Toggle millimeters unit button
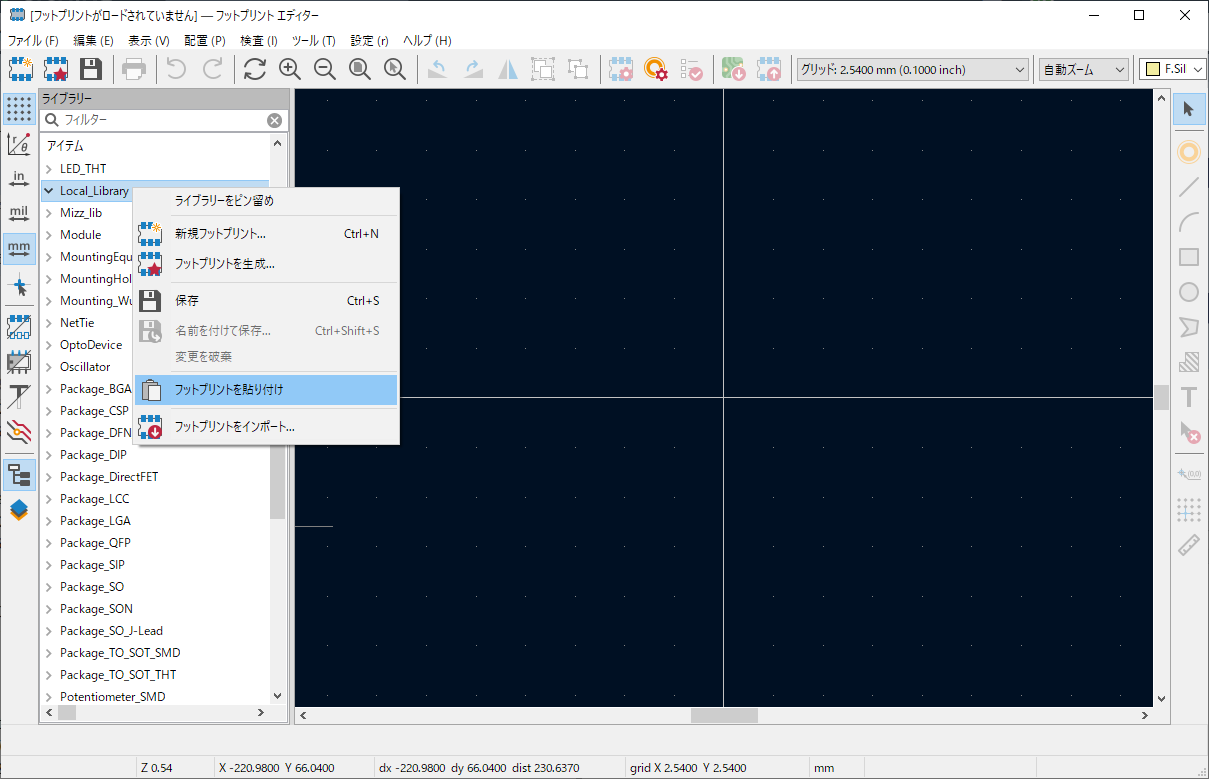The image size is (1209, 779). [19, 247]
